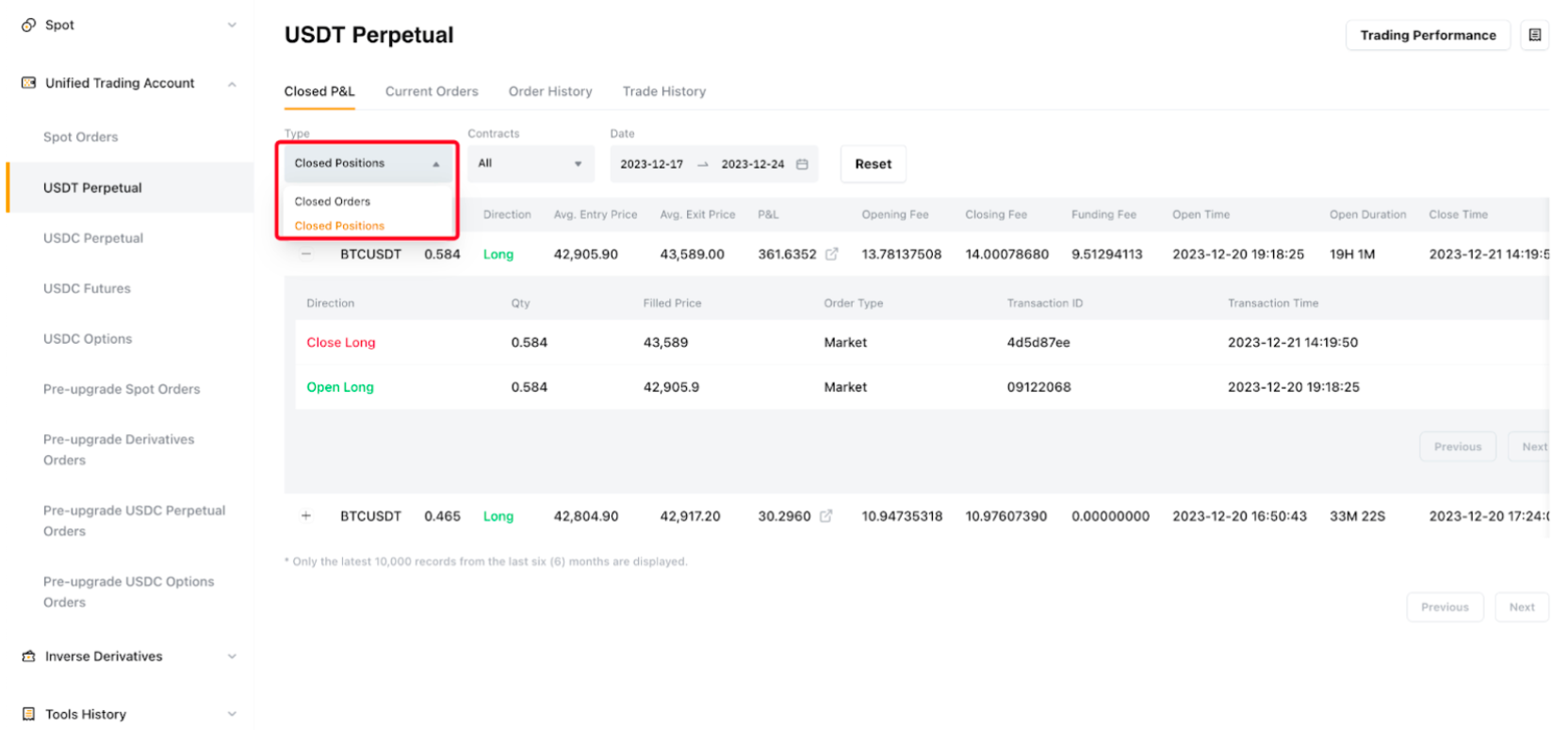Expand the second BTCUSDT row with plus
Viewport: 1568px width, 730px height.
tap(306, 516)
